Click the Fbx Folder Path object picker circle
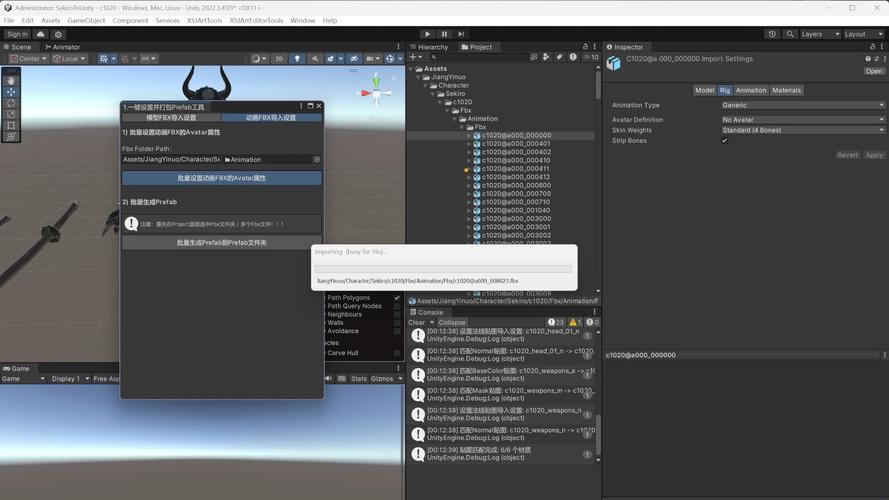 click(317, 160)
